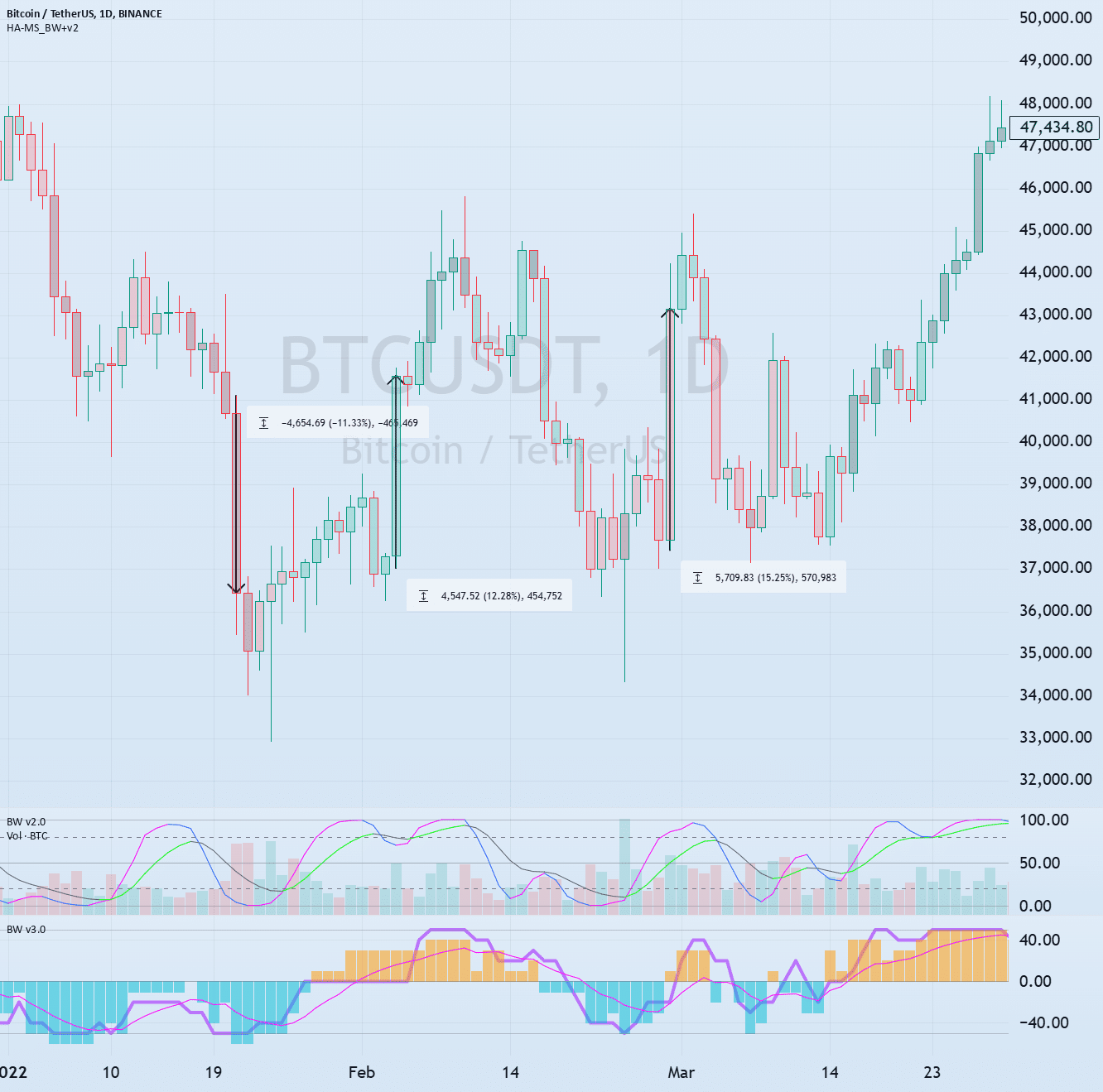Click the 32,000.00 price axis label
1103x1092 pixels.
[1056, 779]
